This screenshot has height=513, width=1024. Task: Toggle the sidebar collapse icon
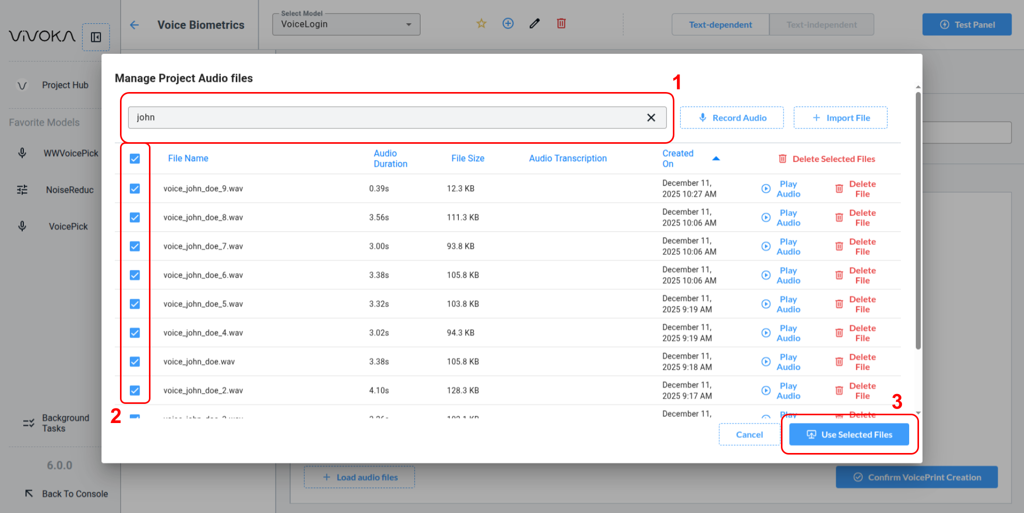coord(96,37)
